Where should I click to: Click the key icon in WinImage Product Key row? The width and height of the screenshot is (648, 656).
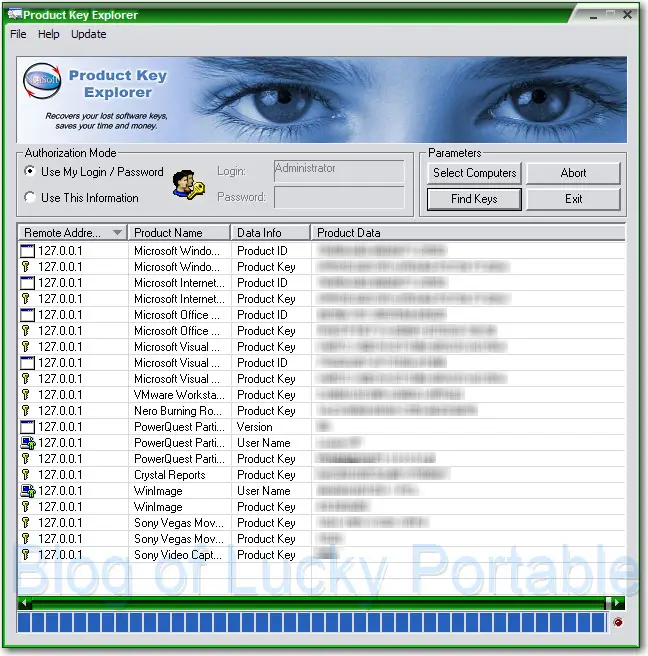click(x=26, y=507)
